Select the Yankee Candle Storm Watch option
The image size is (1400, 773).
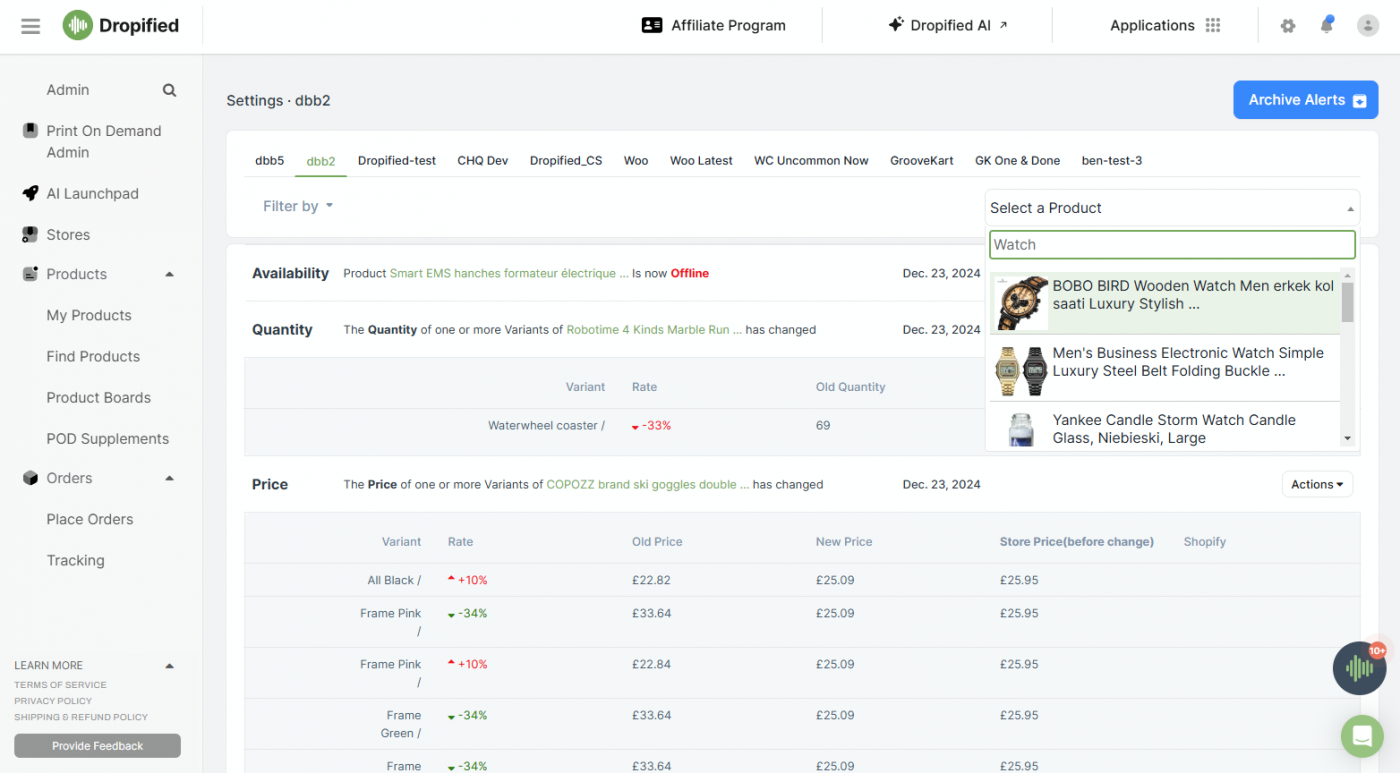tap(1165, 425)
